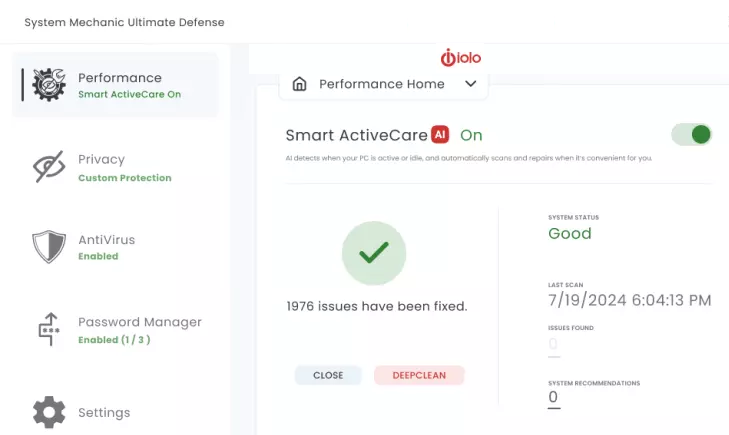
Task: Click the home icon beside Performance Home
Action: click(299, 85)
